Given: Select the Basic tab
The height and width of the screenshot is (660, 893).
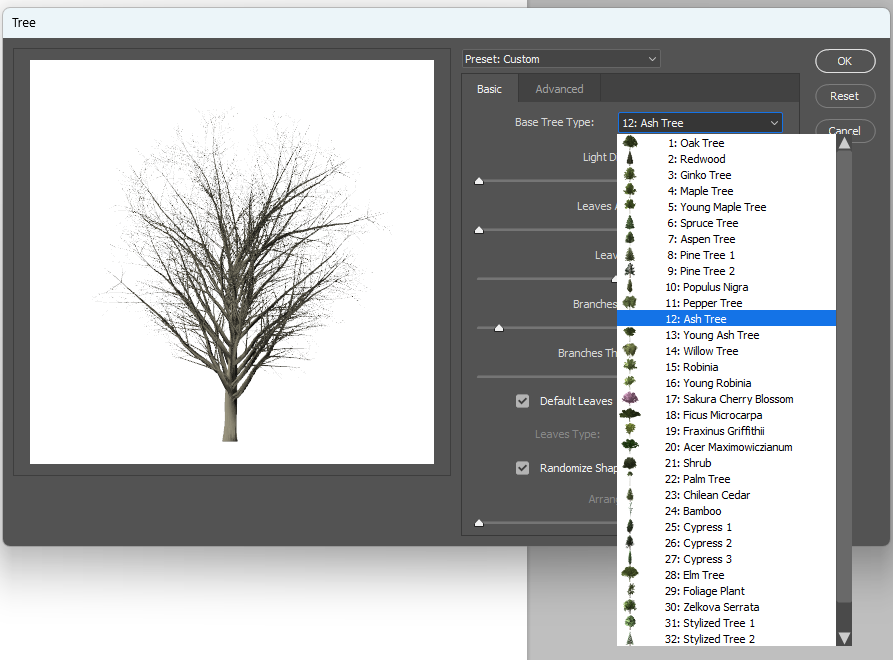Looking at the screenshot, I should click(x=489, y=88).
